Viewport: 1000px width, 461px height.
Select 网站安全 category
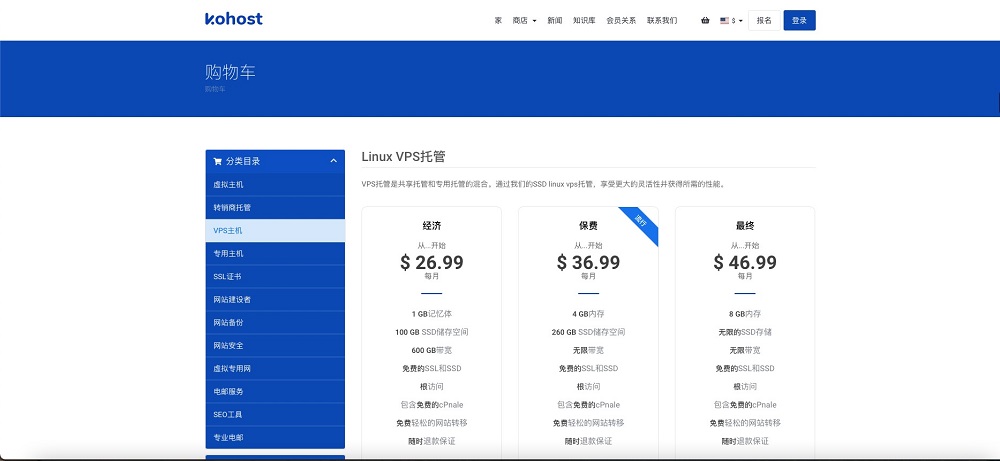point(275,346)
